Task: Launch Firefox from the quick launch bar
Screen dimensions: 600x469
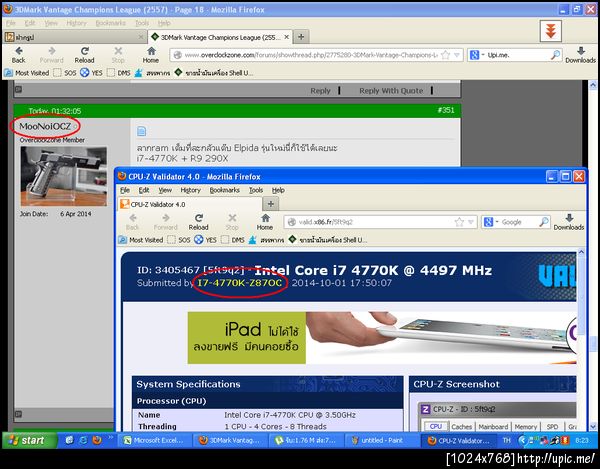Action: tap(97, 440)
